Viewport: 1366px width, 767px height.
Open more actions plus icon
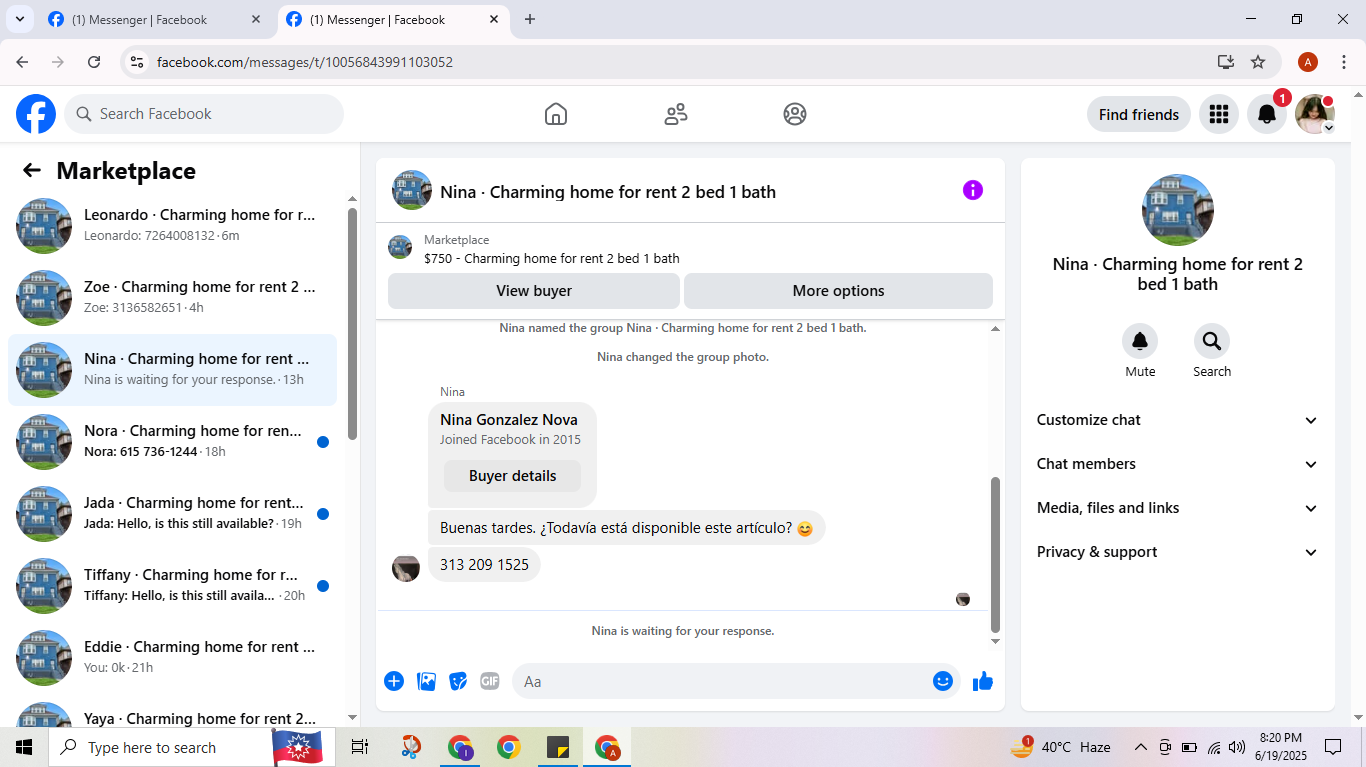tap(394, 681)
